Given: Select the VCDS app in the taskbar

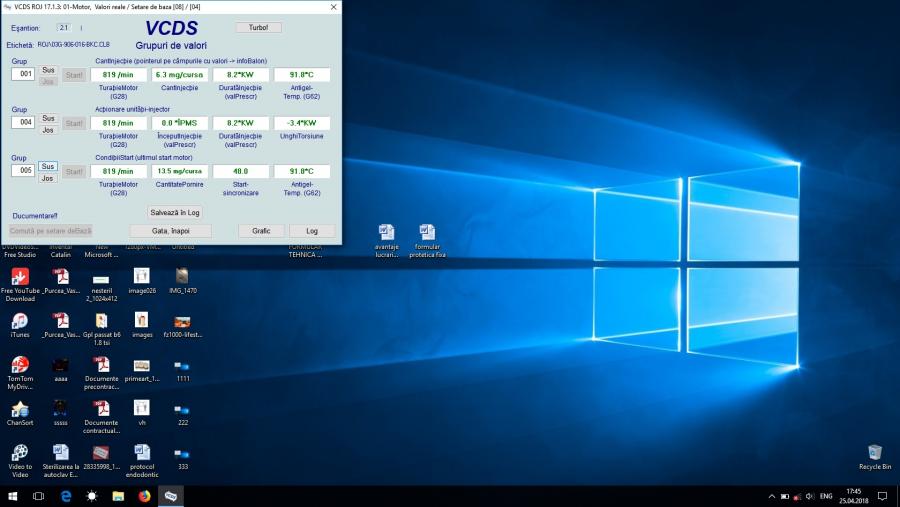Looking at the screenshot, I should (x=171, y=496).
